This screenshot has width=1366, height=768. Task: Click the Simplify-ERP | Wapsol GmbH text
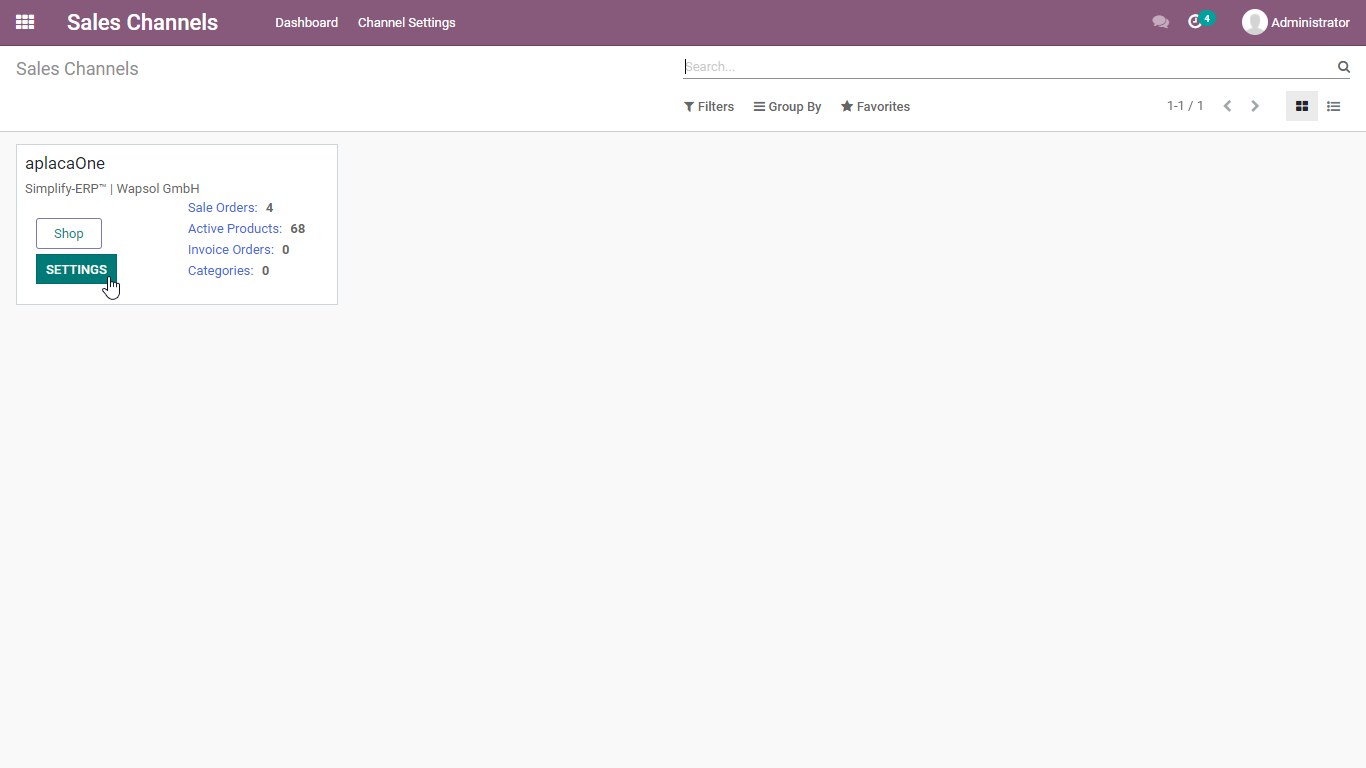tap(112, 188)
